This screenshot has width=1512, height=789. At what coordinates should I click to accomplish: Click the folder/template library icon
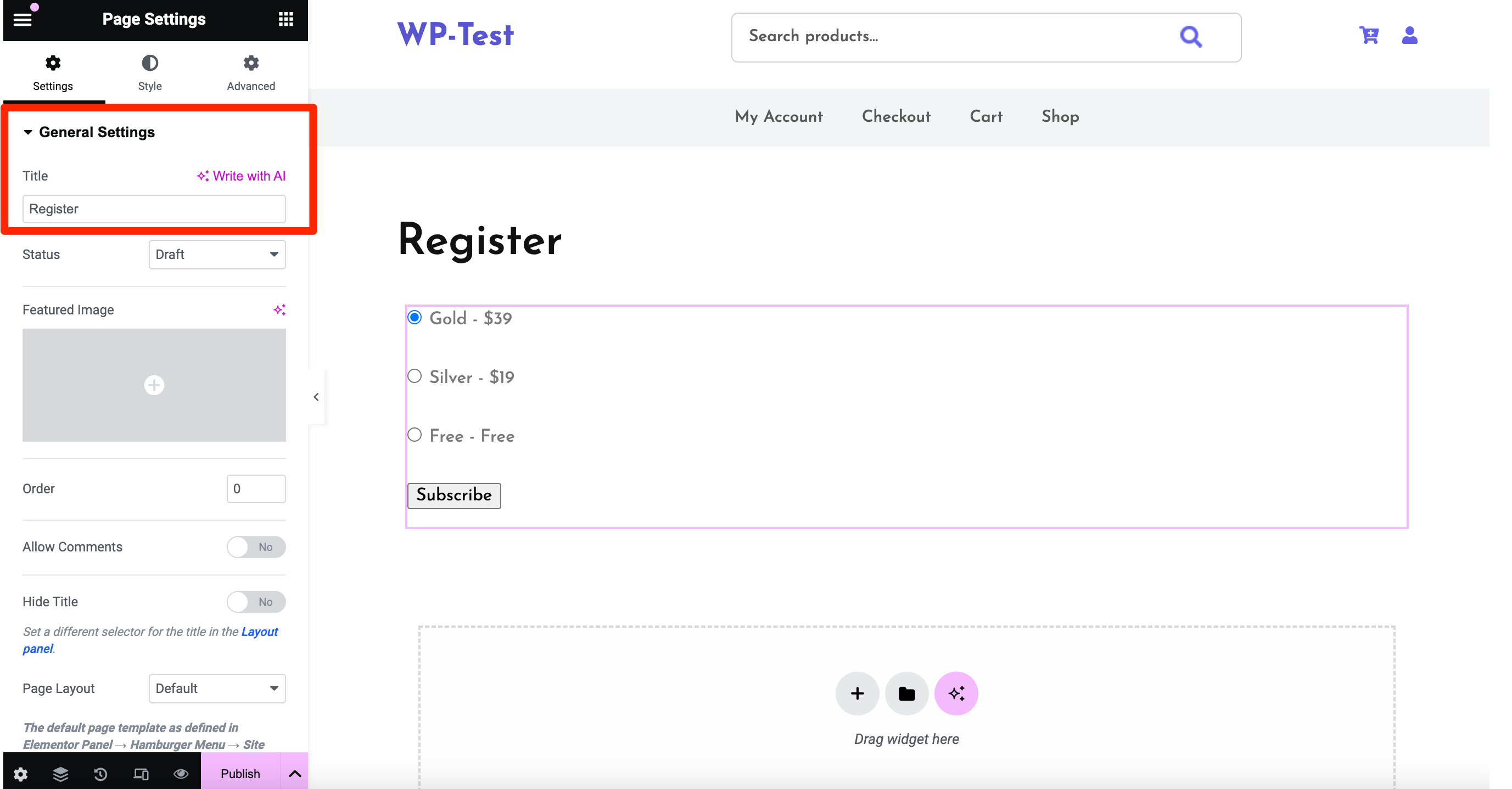(x=906, y=693)
